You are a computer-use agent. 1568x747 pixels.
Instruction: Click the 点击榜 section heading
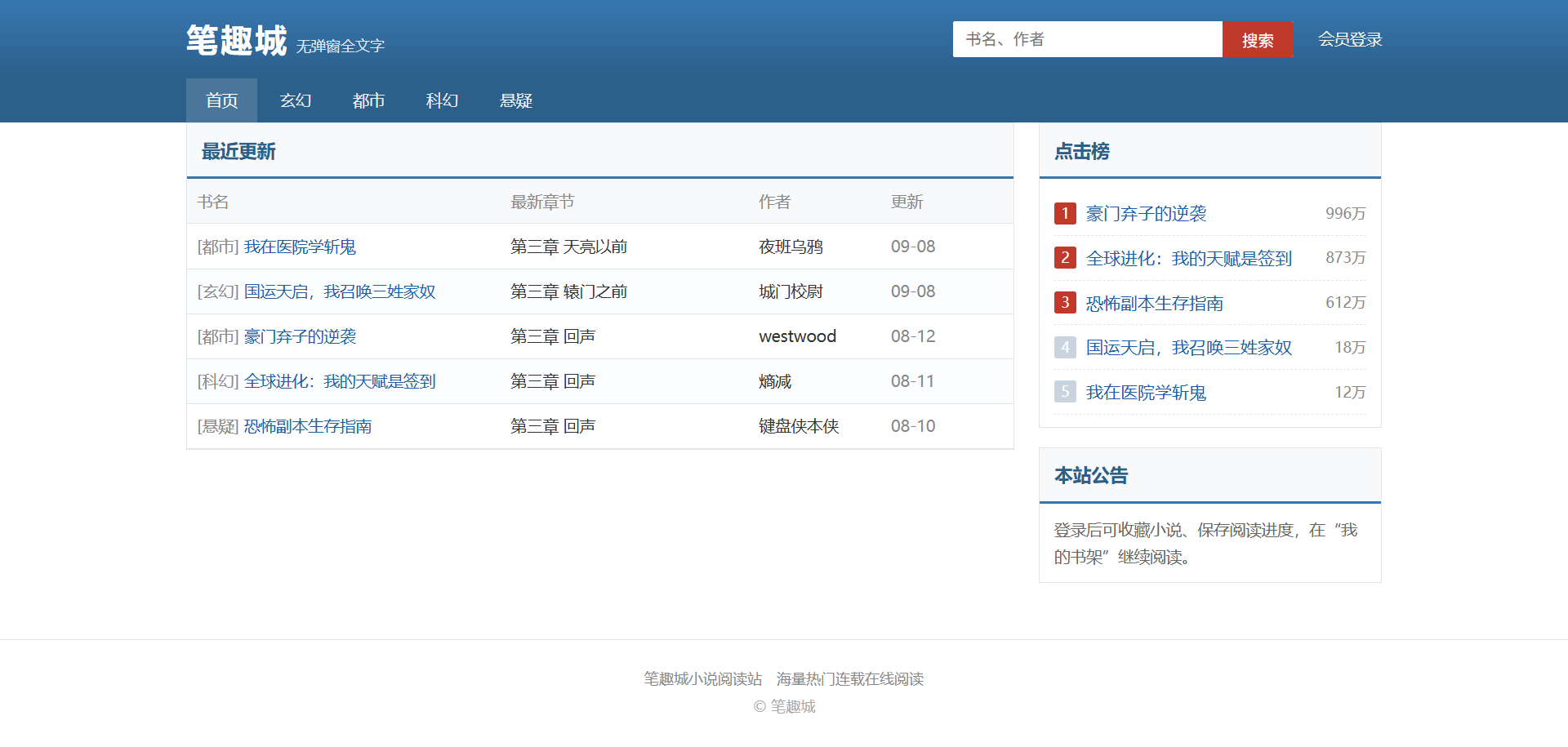click(x=1082, y=152)
